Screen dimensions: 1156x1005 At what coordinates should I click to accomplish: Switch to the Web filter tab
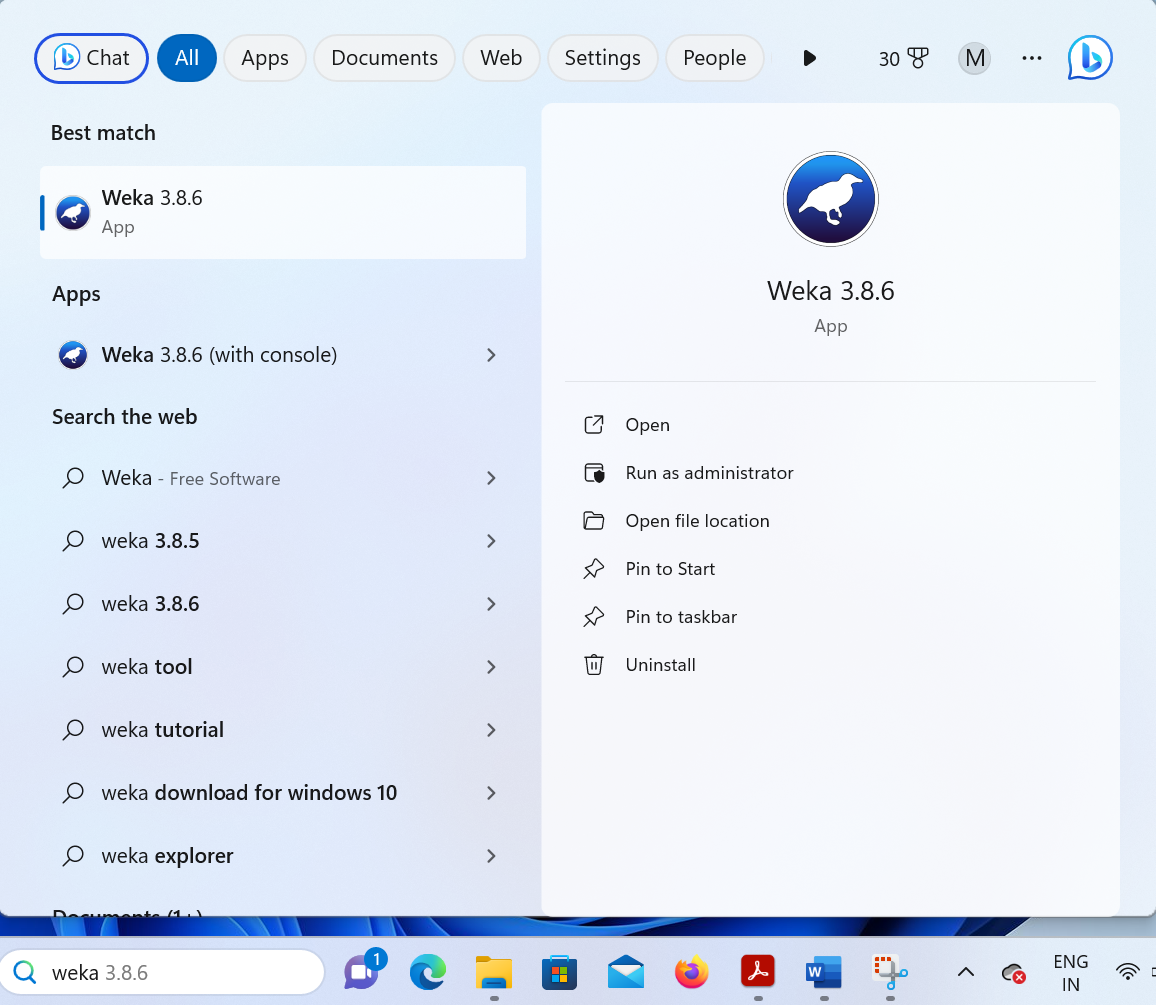click(x=501, y=58)
